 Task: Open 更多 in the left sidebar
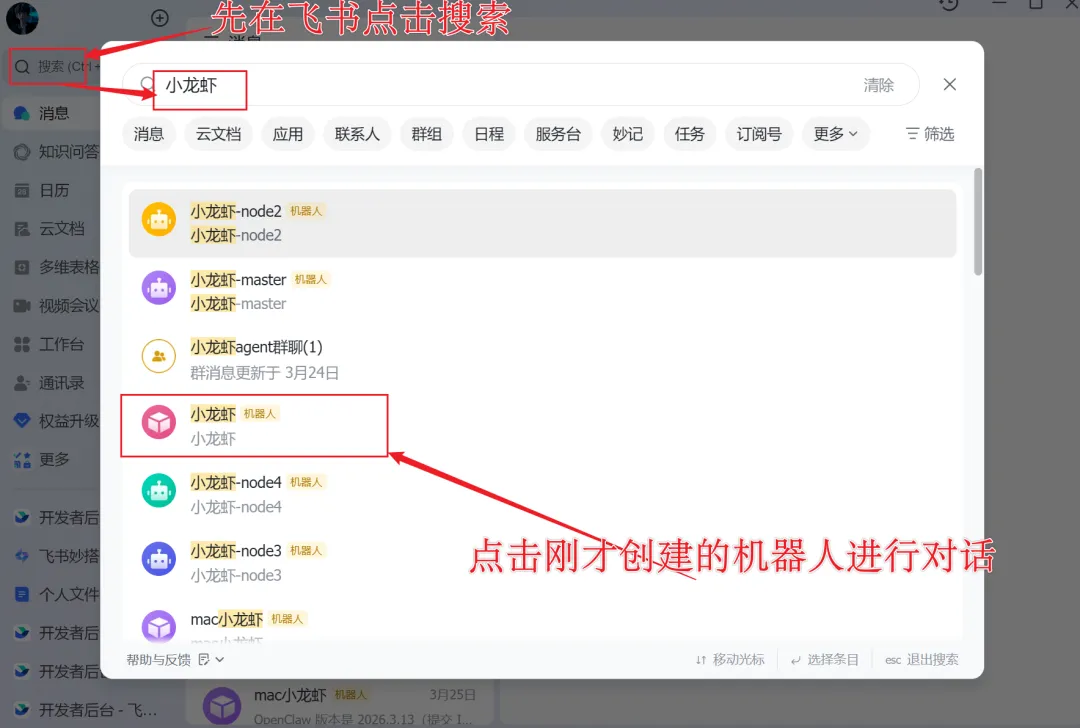(x=41, y=459)
